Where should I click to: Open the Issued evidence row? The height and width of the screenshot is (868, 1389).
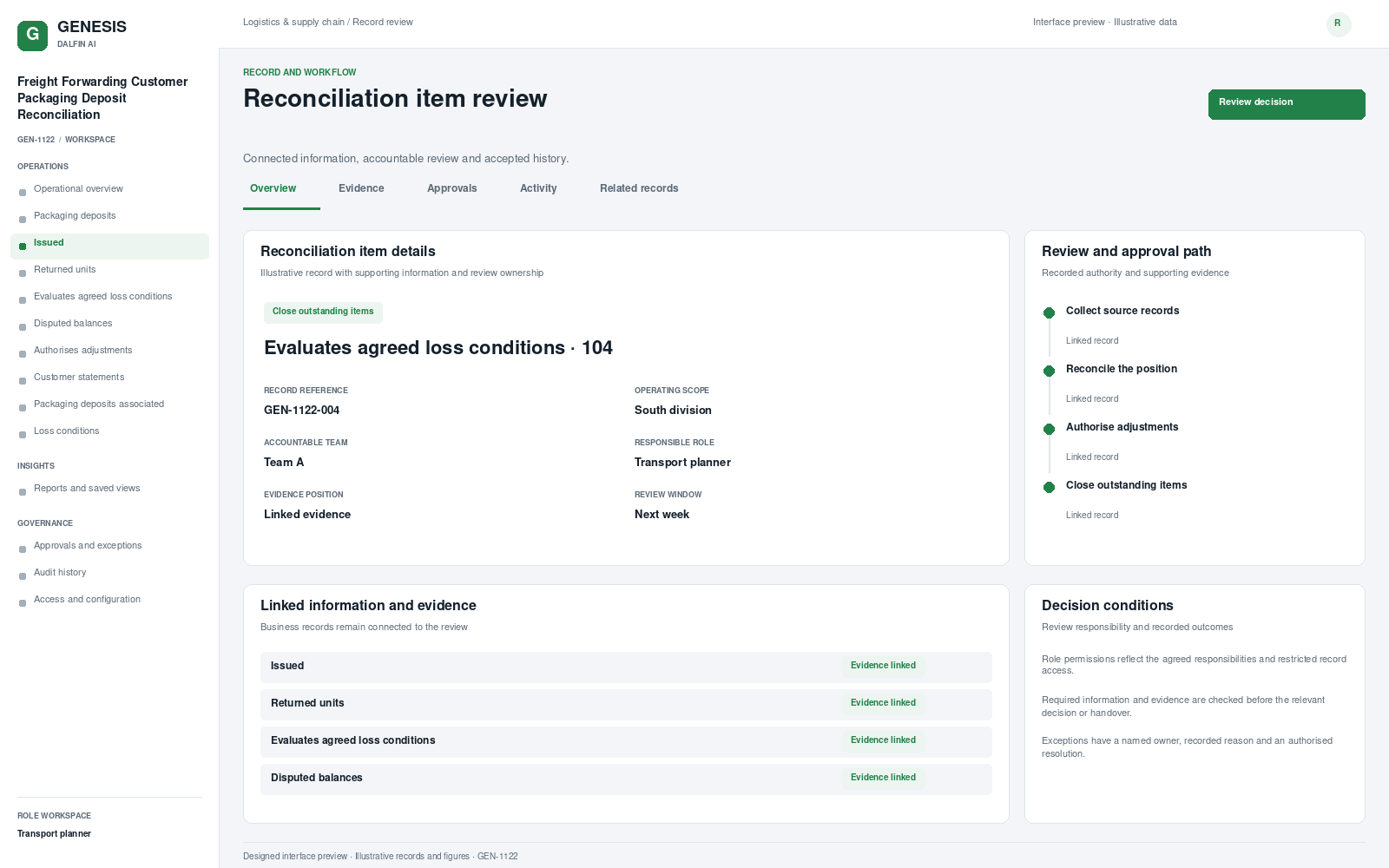[626, 667]
